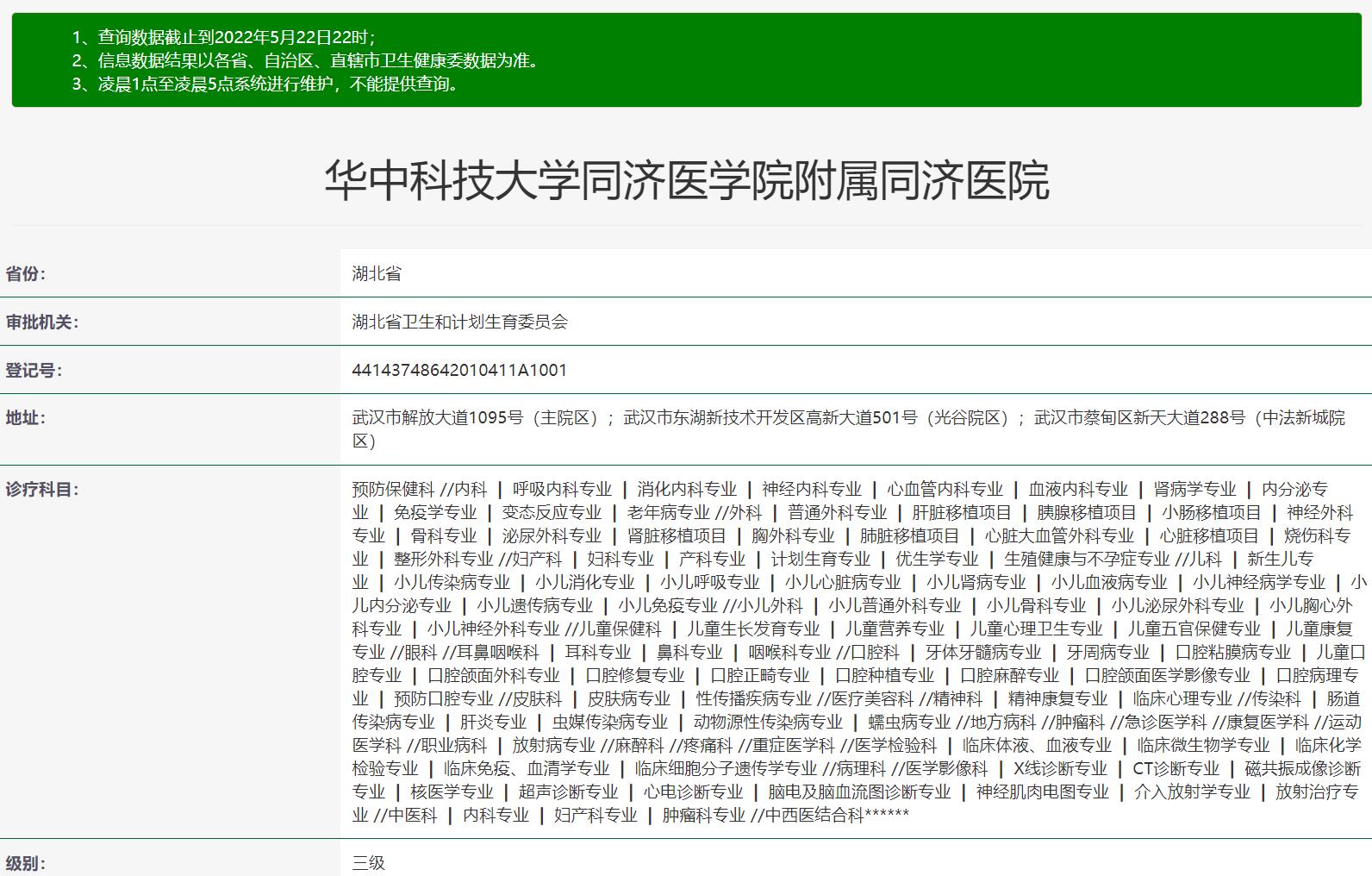Click the 心脏大血管外科专业 entry
The height and width of the screenshot is (876, 1372).
(1059, 536)
